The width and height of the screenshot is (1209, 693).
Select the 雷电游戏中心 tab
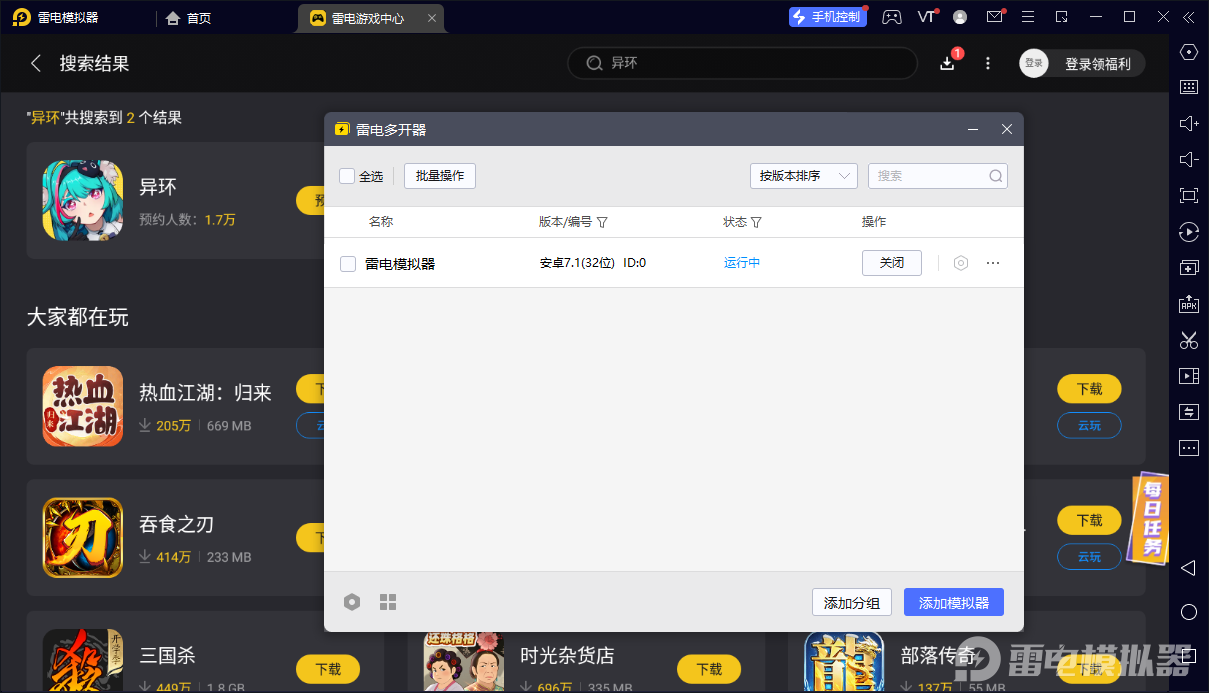(367, 18)
